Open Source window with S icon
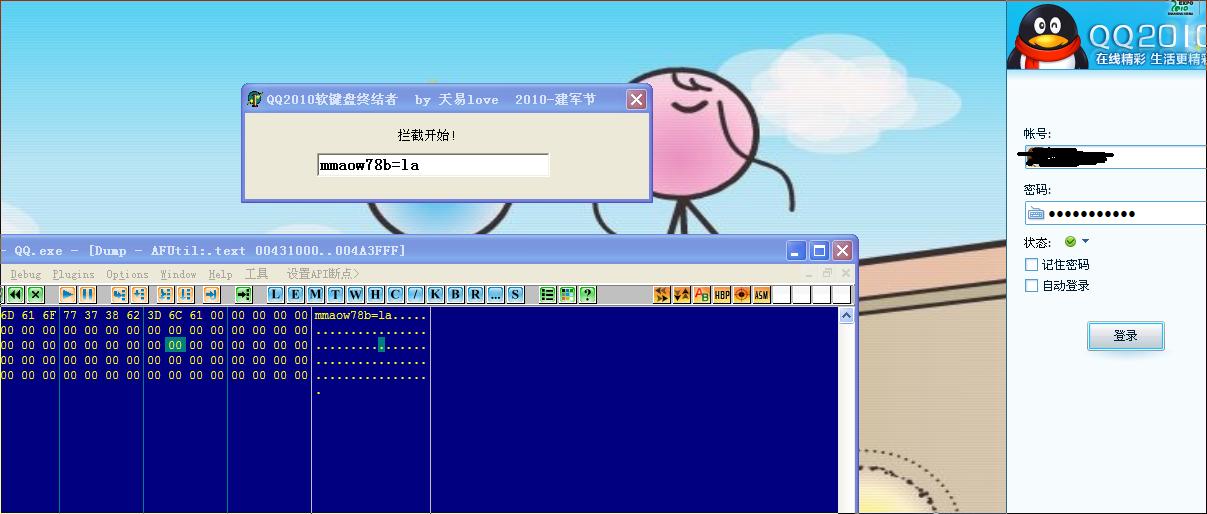The width and height of the screenshot is (1207, 514). tap(515, 294)
